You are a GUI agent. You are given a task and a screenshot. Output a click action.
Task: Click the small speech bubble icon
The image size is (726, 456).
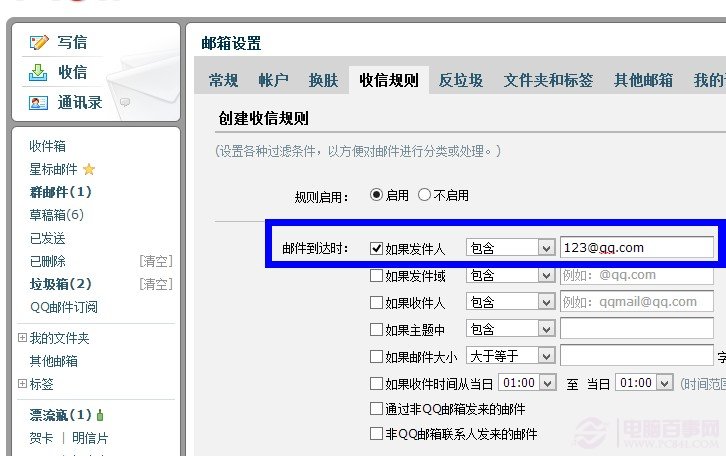pyautogui.click(x=125, y=102)
